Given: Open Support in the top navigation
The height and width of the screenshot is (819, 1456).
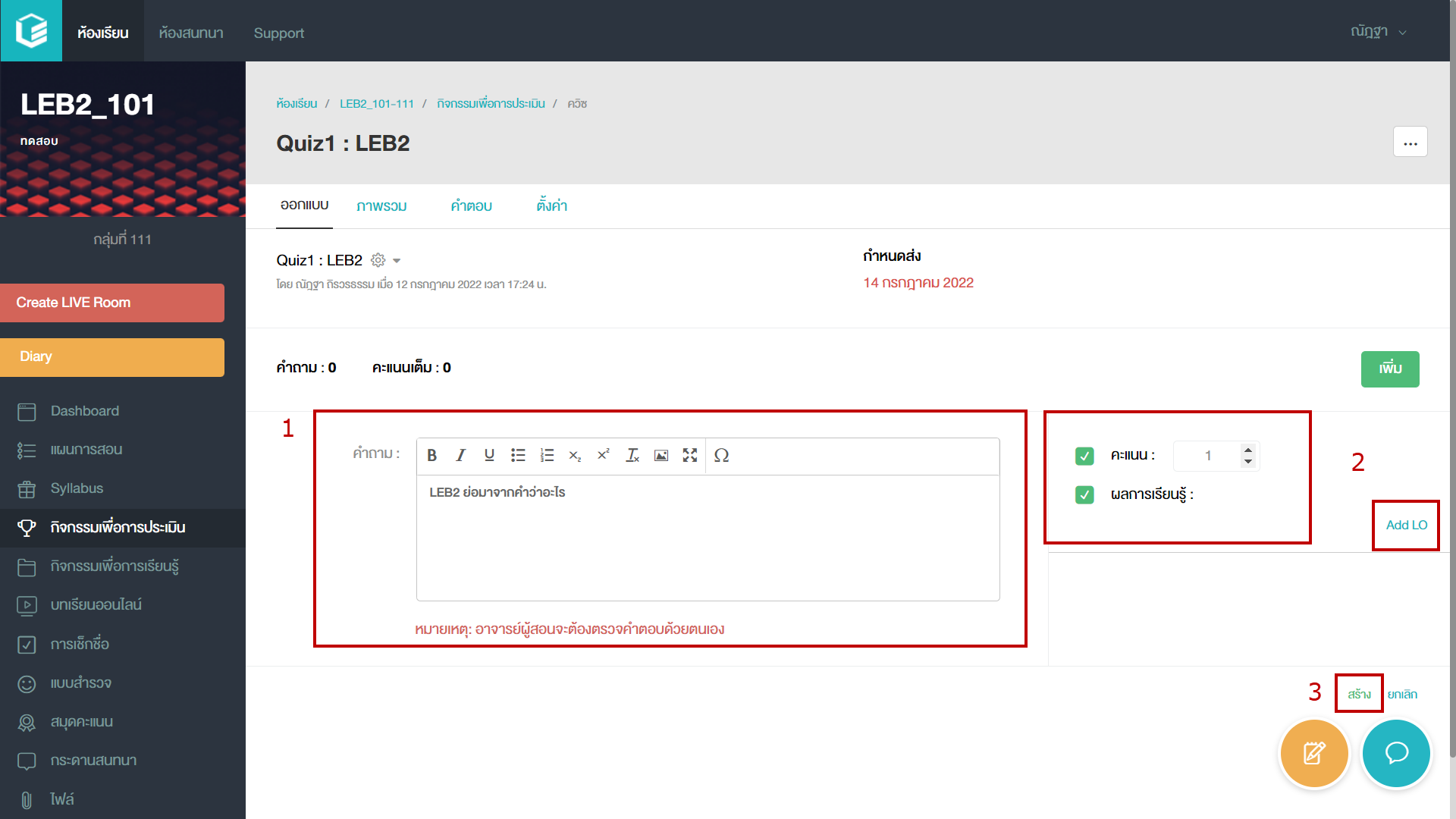Looking at the screenshot, I should click(x=278, y=33).
